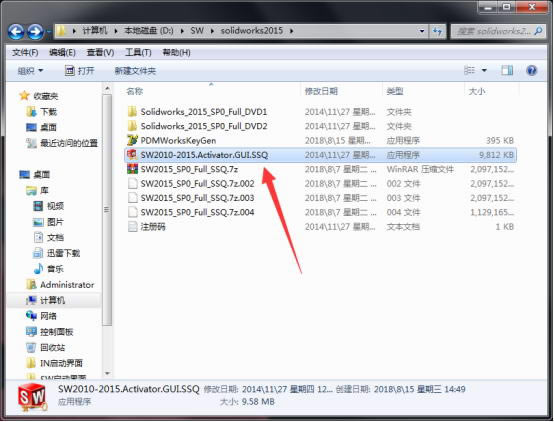This screenshot has height=422, width=554.
Task: Open the help question mark icon
Action: [531, 70]
